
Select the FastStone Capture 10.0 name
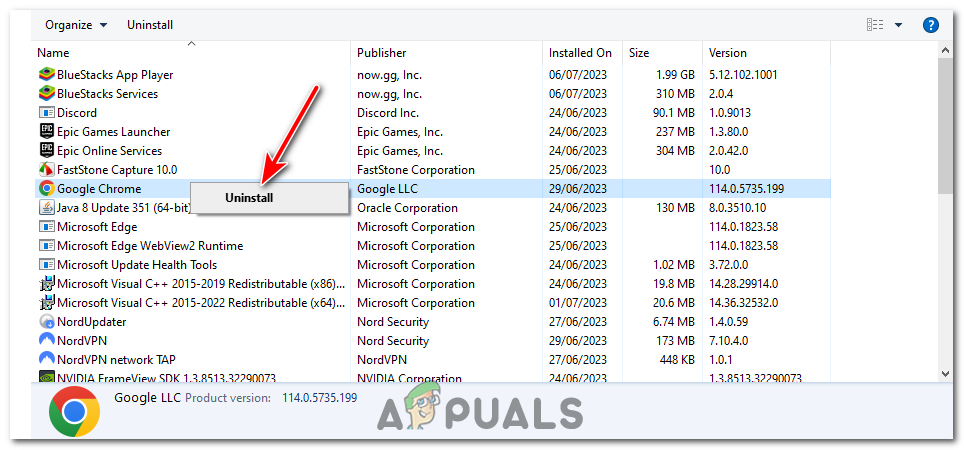(x=117, y=170)
